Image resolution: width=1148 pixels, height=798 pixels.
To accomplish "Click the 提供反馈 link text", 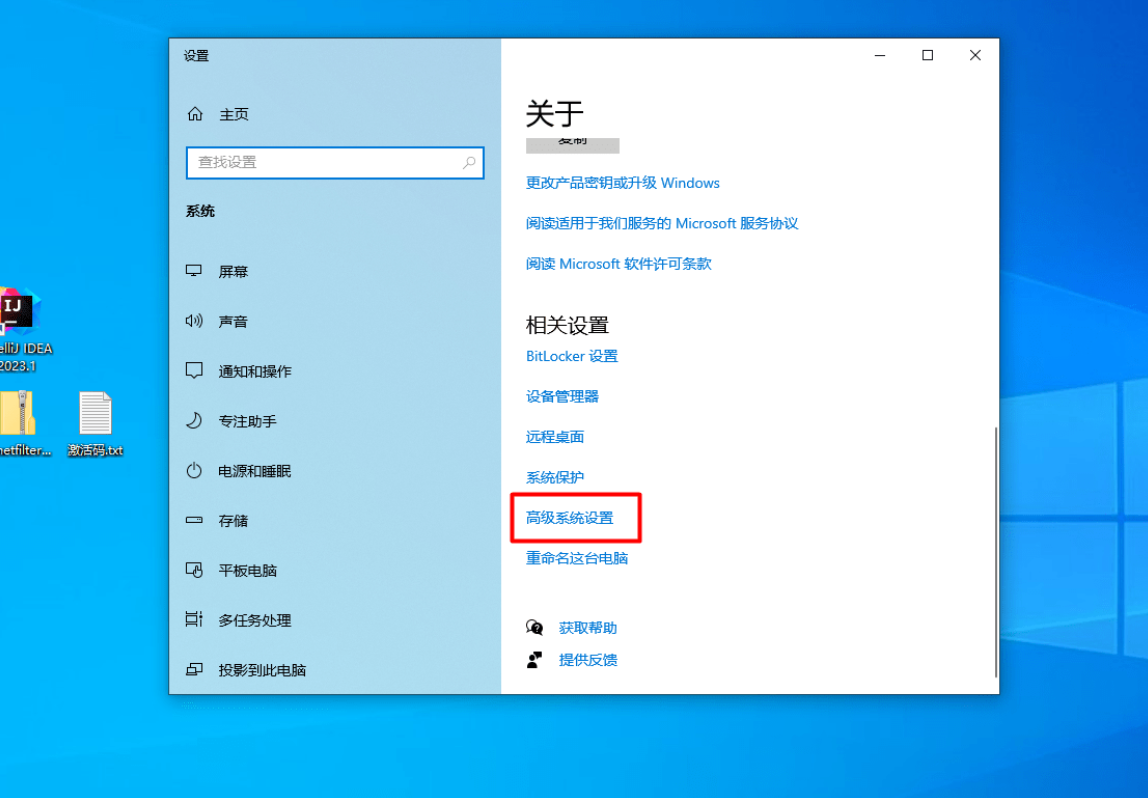I will (588, 660).
